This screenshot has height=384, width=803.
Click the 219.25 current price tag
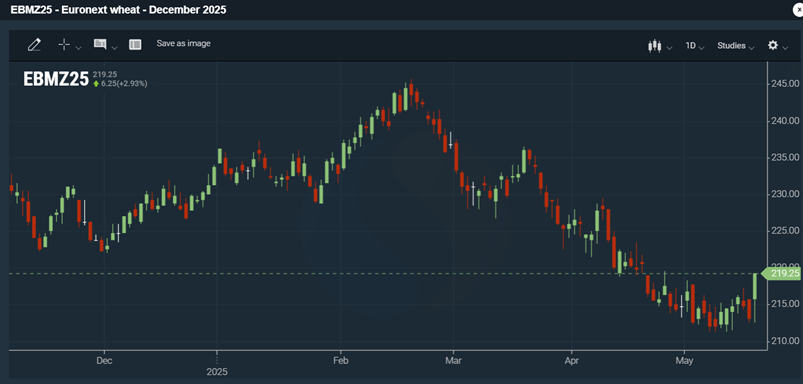point(782,274)
